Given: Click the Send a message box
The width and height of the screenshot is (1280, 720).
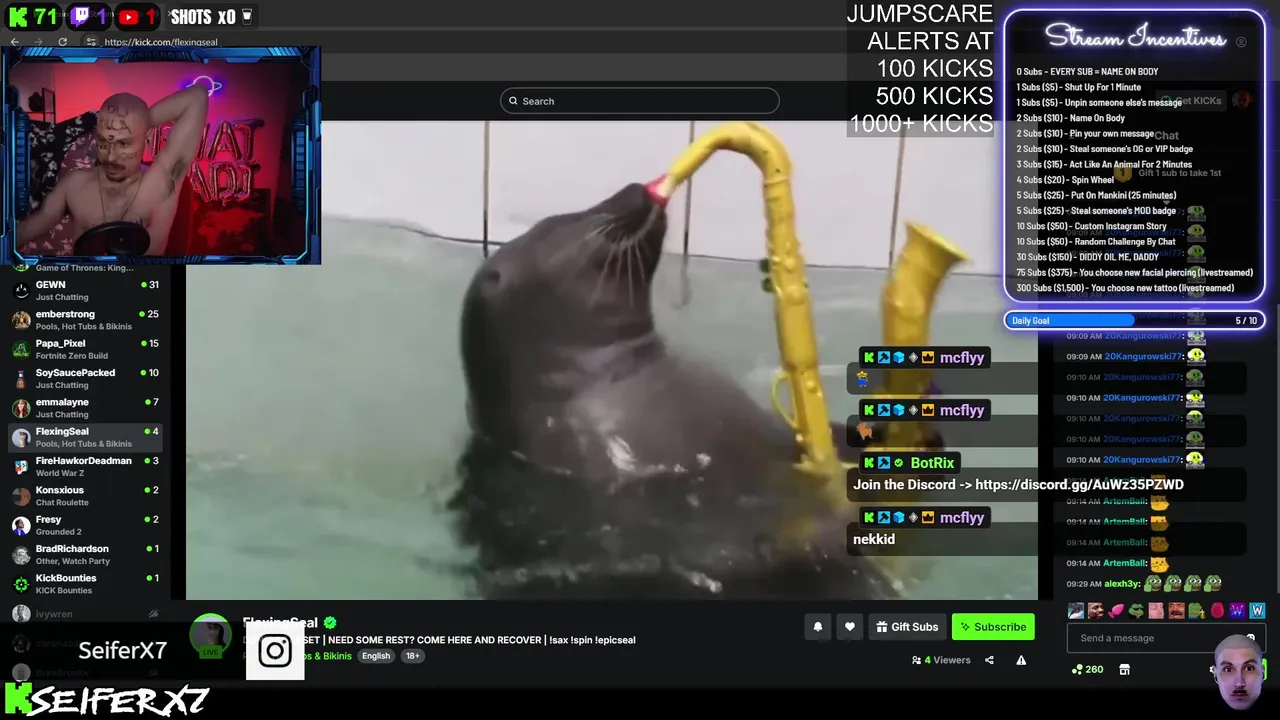Looking at the screenshot, I should pyautogui.click(x=1164, y=638).
